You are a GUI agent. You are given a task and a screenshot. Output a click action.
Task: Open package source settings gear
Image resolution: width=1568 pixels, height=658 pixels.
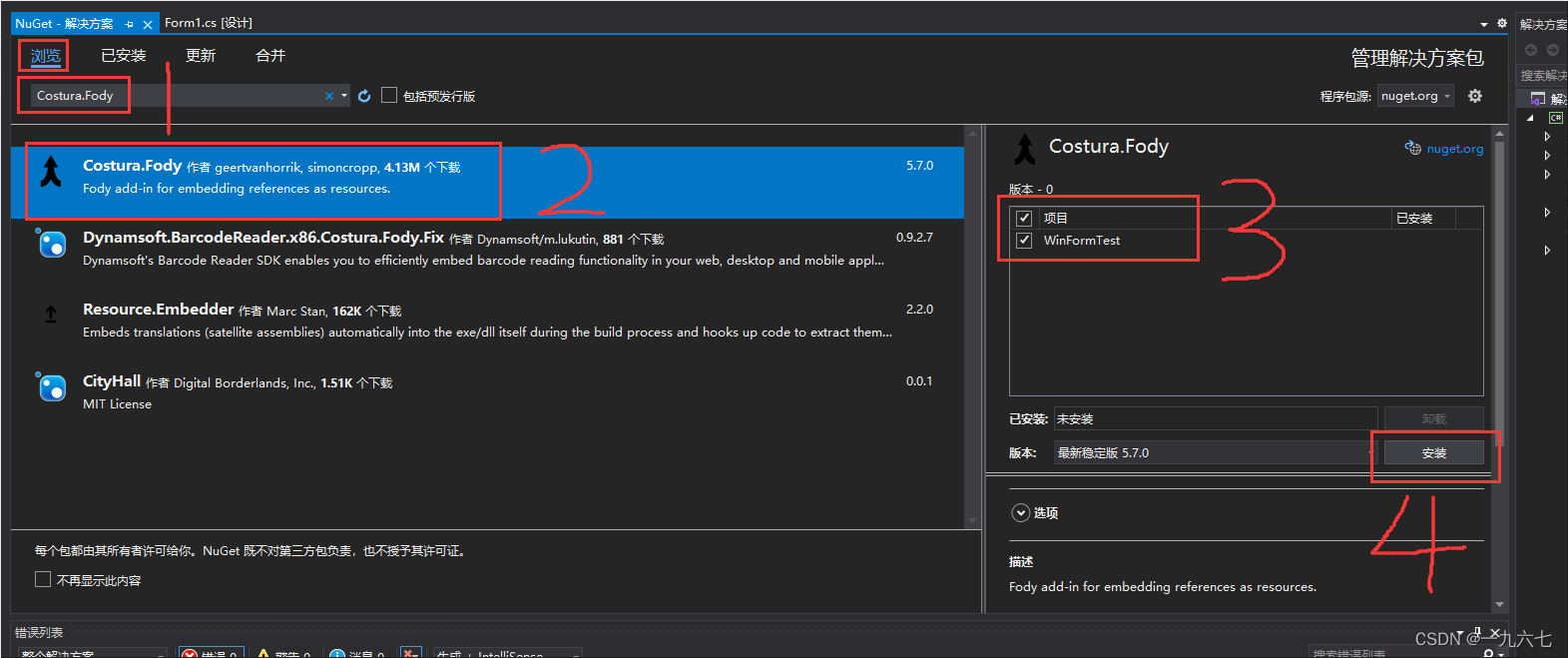click(1475, 96)
